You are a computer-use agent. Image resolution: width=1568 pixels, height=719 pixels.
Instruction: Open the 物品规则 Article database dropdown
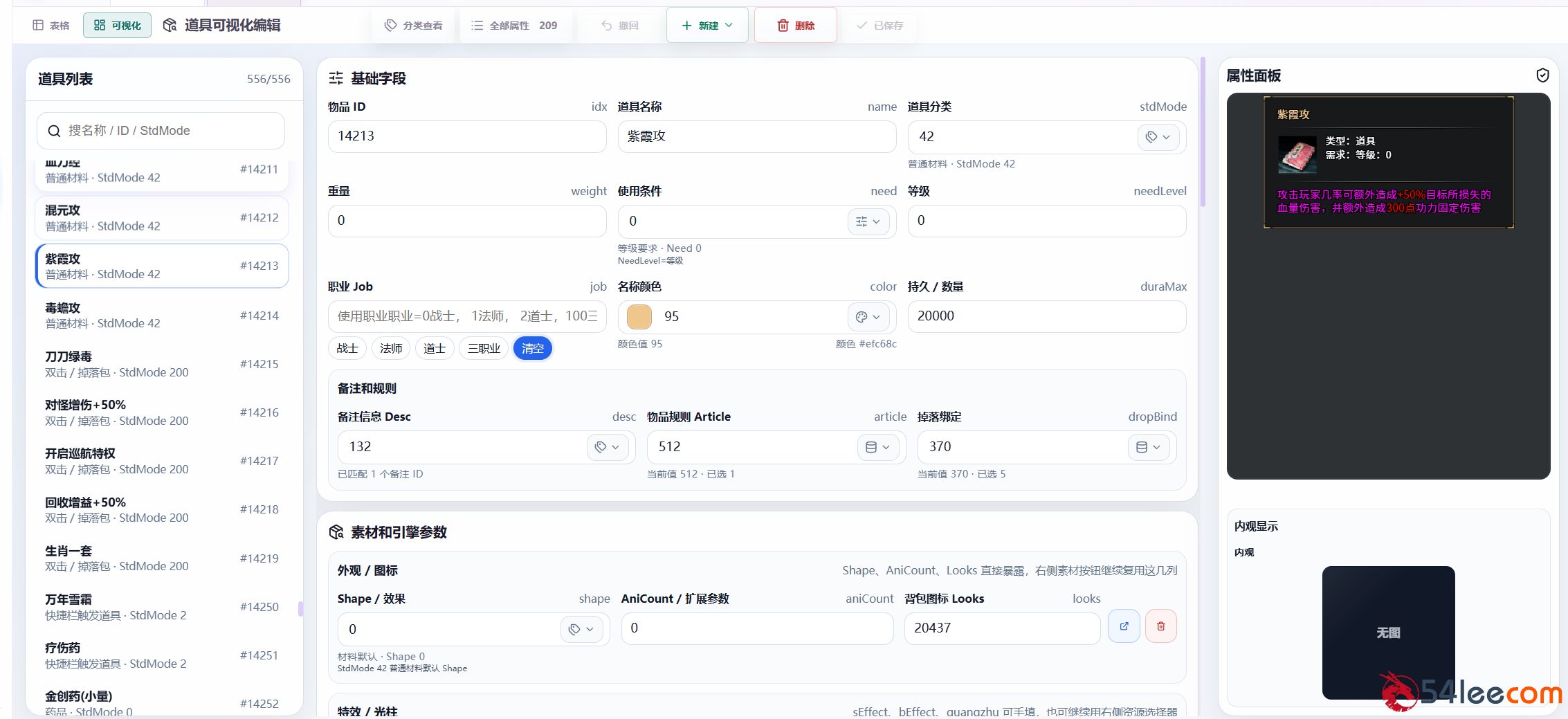877,447
